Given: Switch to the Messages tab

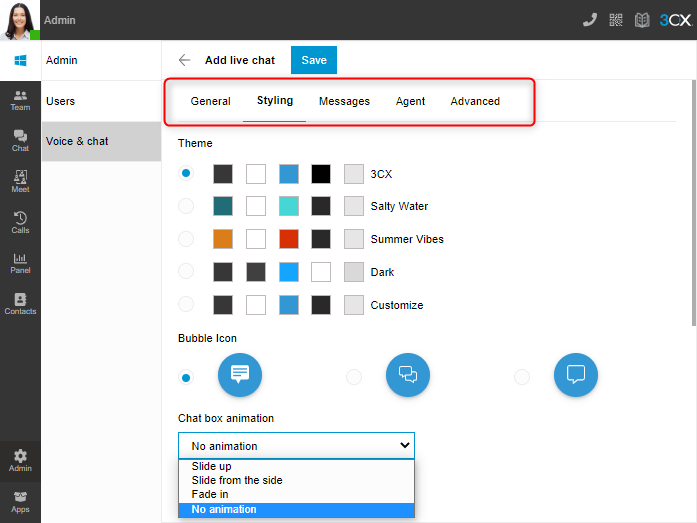Looking at the screenshot, I should point(344,101).
